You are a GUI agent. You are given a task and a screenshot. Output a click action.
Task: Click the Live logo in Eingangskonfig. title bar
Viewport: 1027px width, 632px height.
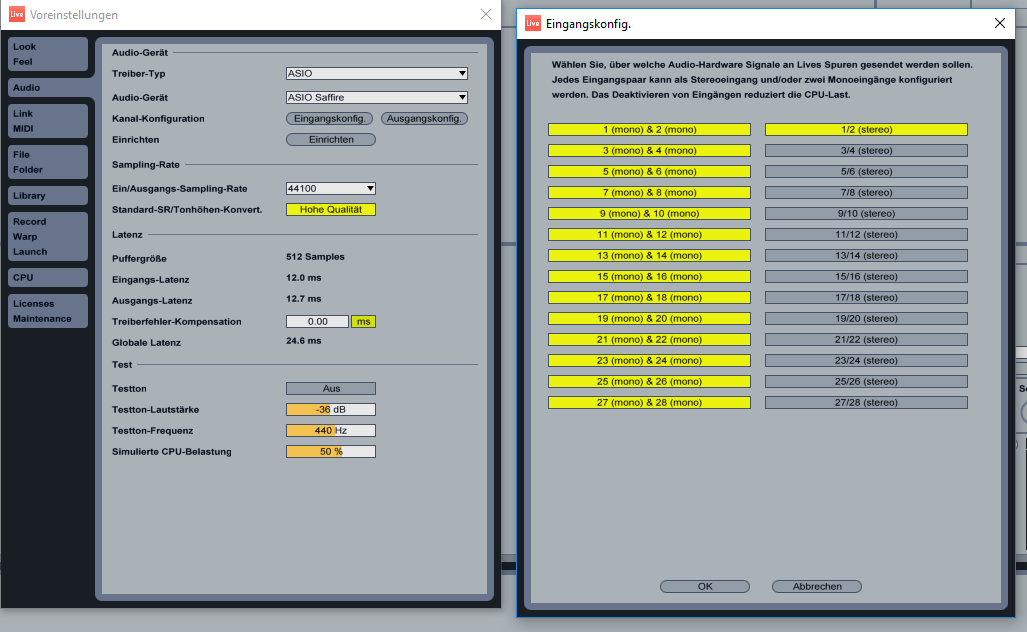coord(533,24)
